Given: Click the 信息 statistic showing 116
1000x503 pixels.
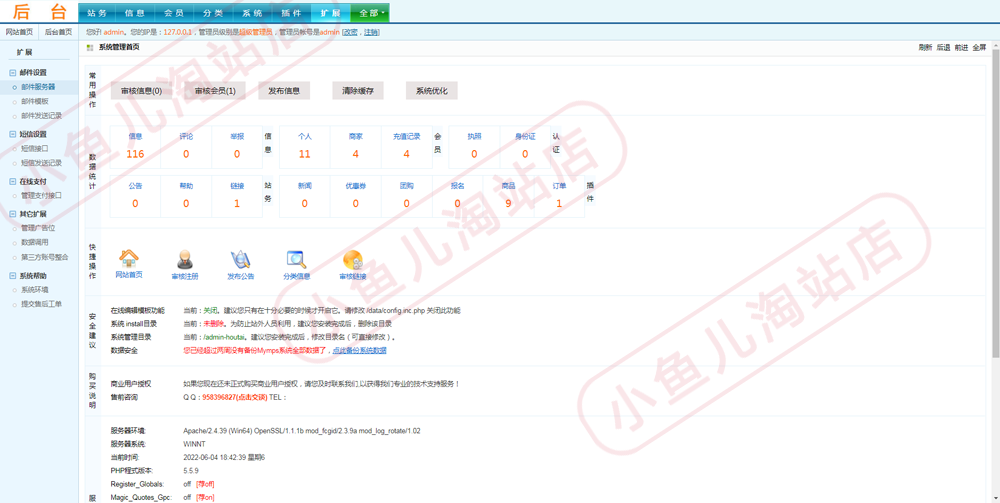Looking at the screenshot, I should 135,147.
